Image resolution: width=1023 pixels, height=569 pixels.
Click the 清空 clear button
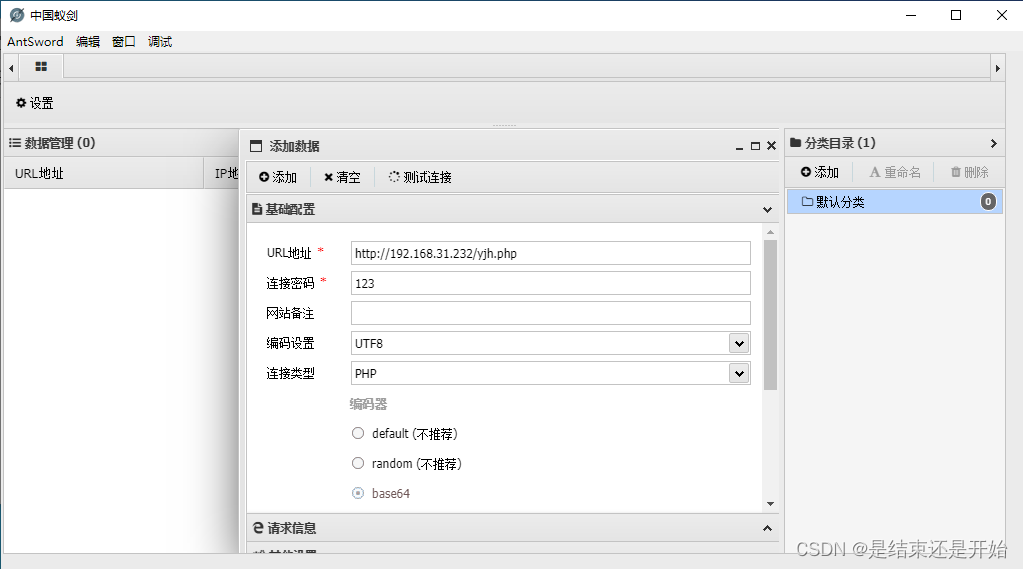pyautogui.click(x=343, y=177)
